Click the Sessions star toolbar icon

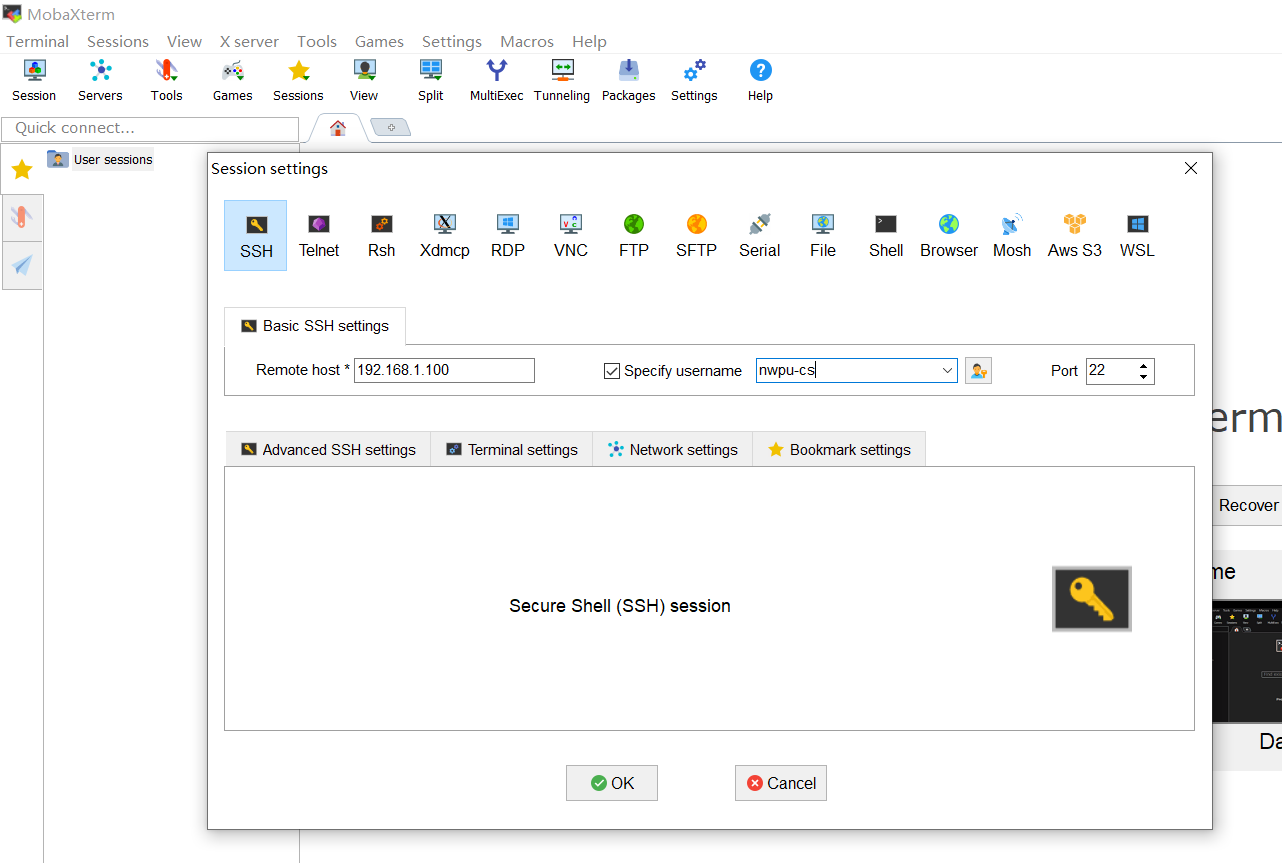tap(298, 81)
